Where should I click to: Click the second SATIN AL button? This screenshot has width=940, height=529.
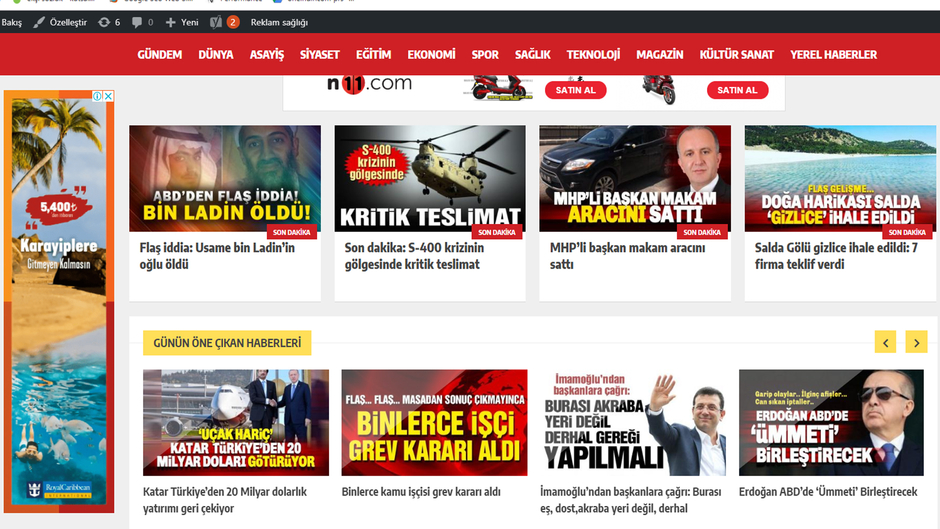737,90
